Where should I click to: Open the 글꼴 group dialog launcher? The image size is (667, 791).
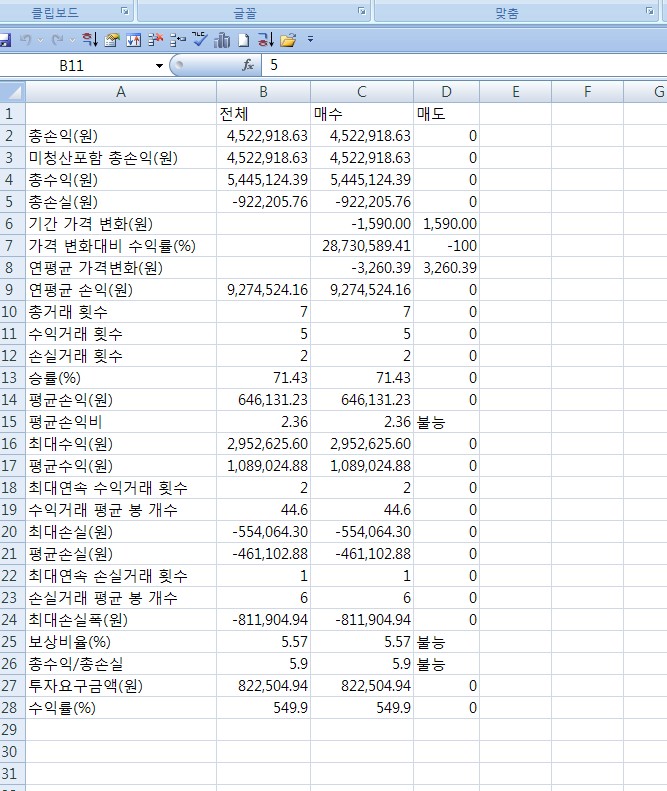pos(361,11)
